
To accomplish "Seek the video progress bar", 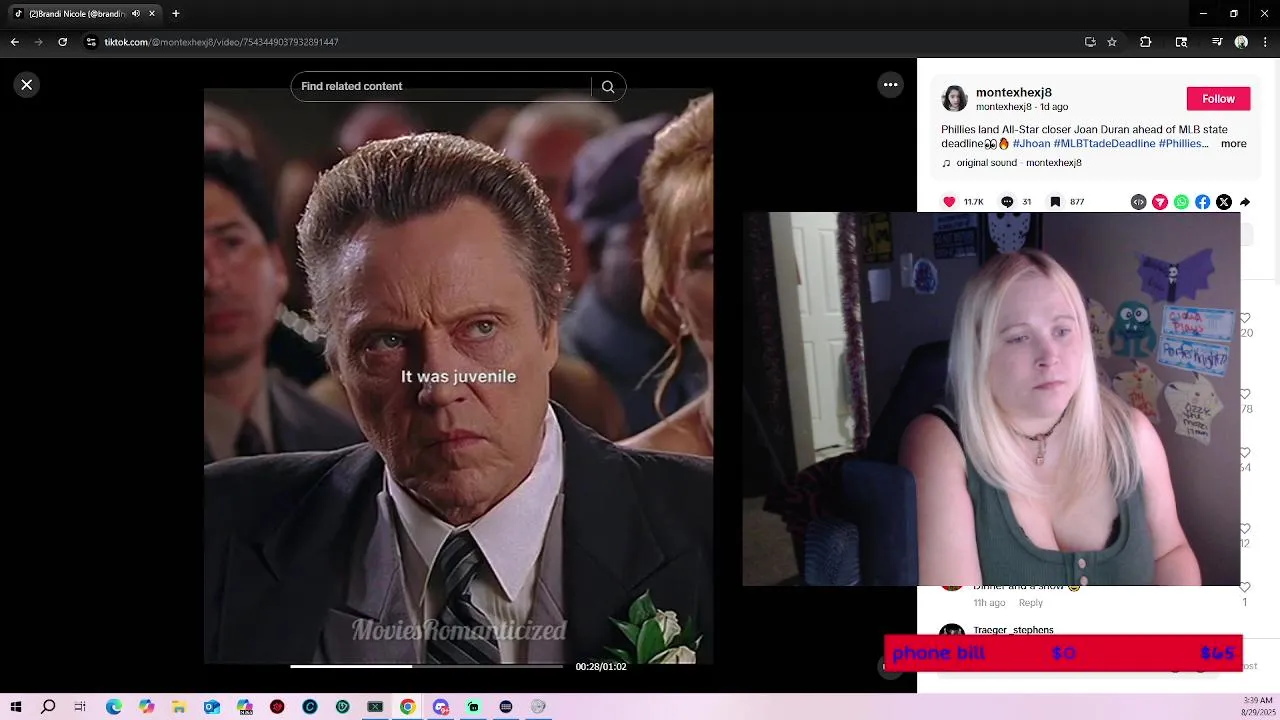I will [426, 666].
